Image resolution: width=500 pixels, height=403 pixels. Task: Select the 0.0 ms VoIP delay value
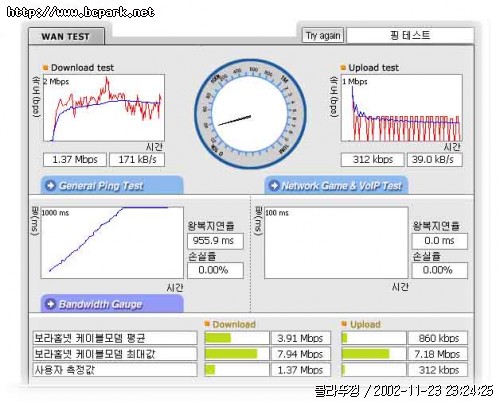[x=440, y=241]
